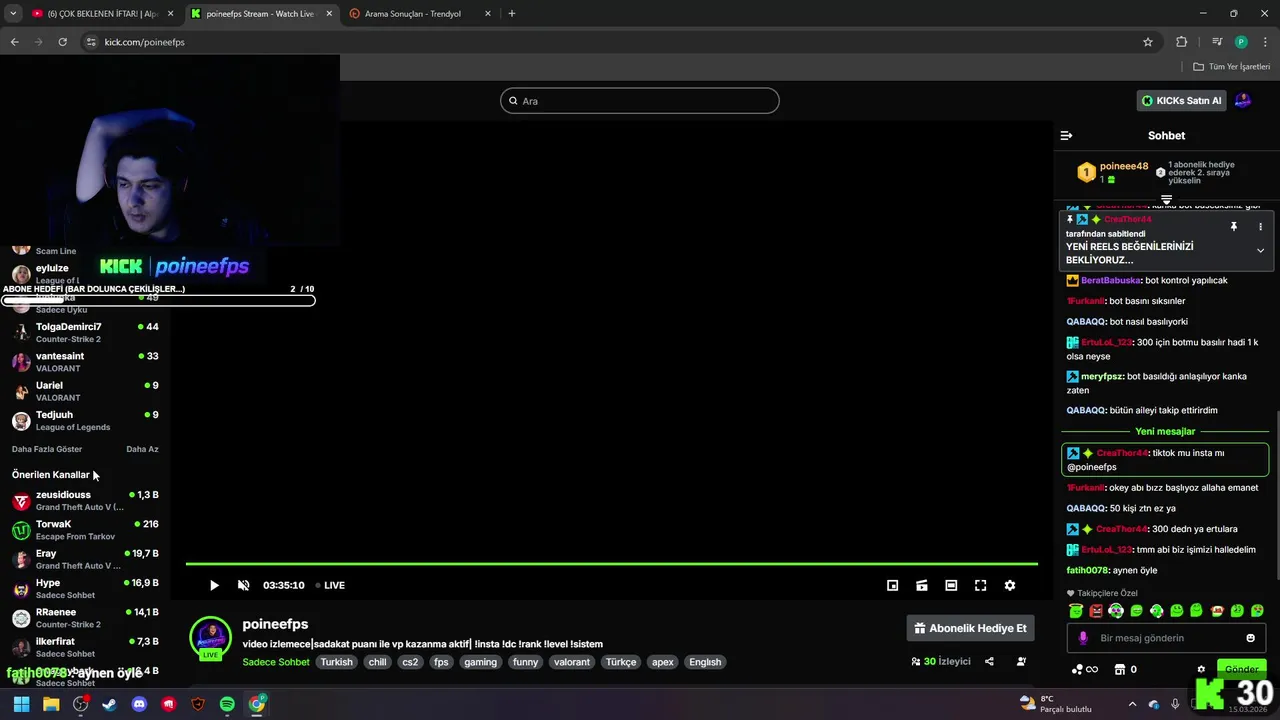Open Discord from the taskbar
Viewport: 1280px width, 720px height.
pyautogui.click(x=139, y=704)
